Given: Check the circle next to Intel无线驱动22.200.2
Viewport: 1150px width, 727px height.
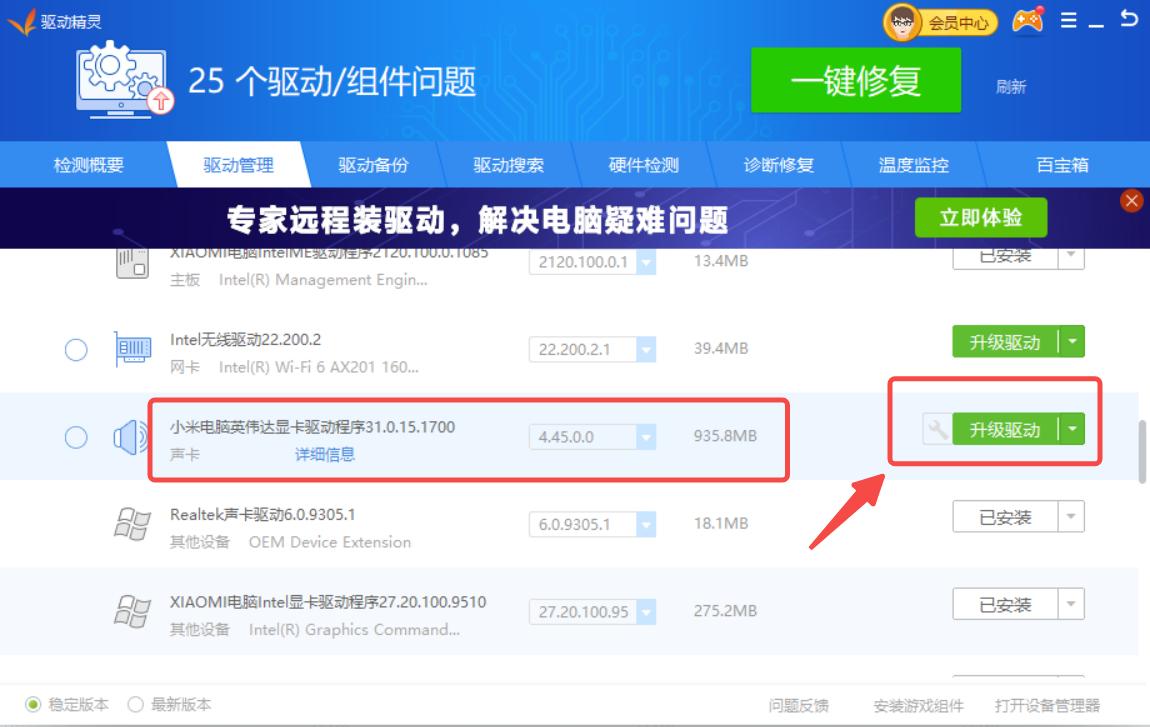Looking at the screenshot, I should (x=75, y=349).
